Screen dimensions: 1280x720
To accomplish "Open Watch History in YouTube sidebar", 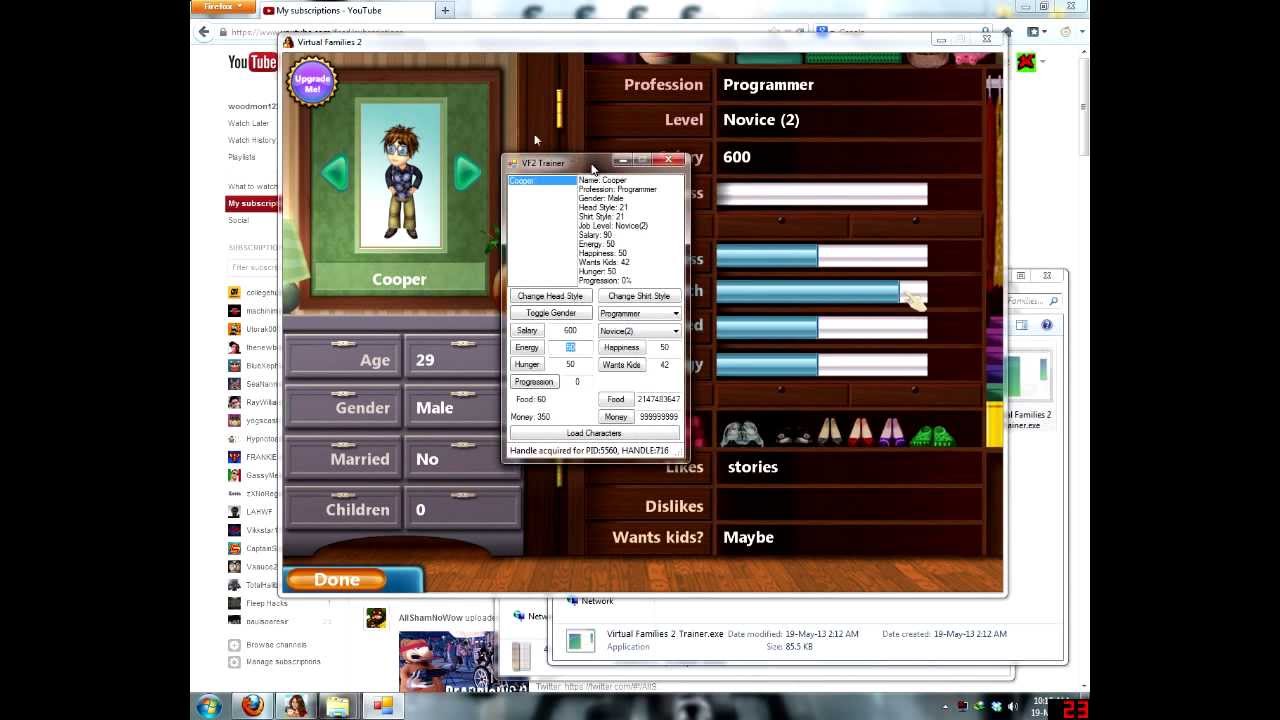I will (252, 140).
